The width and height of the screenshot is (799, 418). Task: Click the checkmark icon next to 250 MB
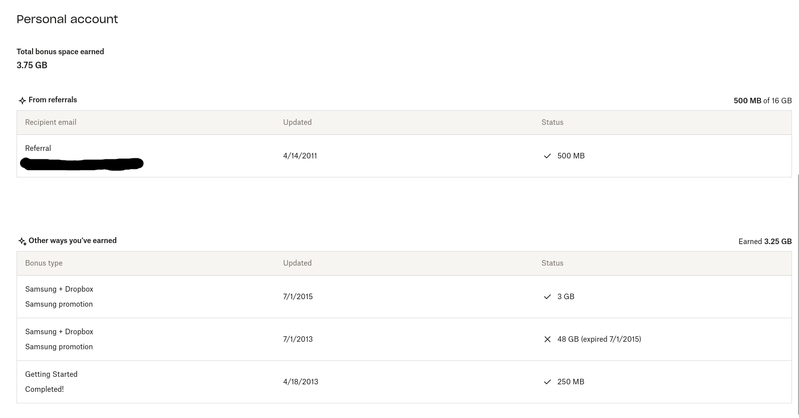[x=547, y=382]
